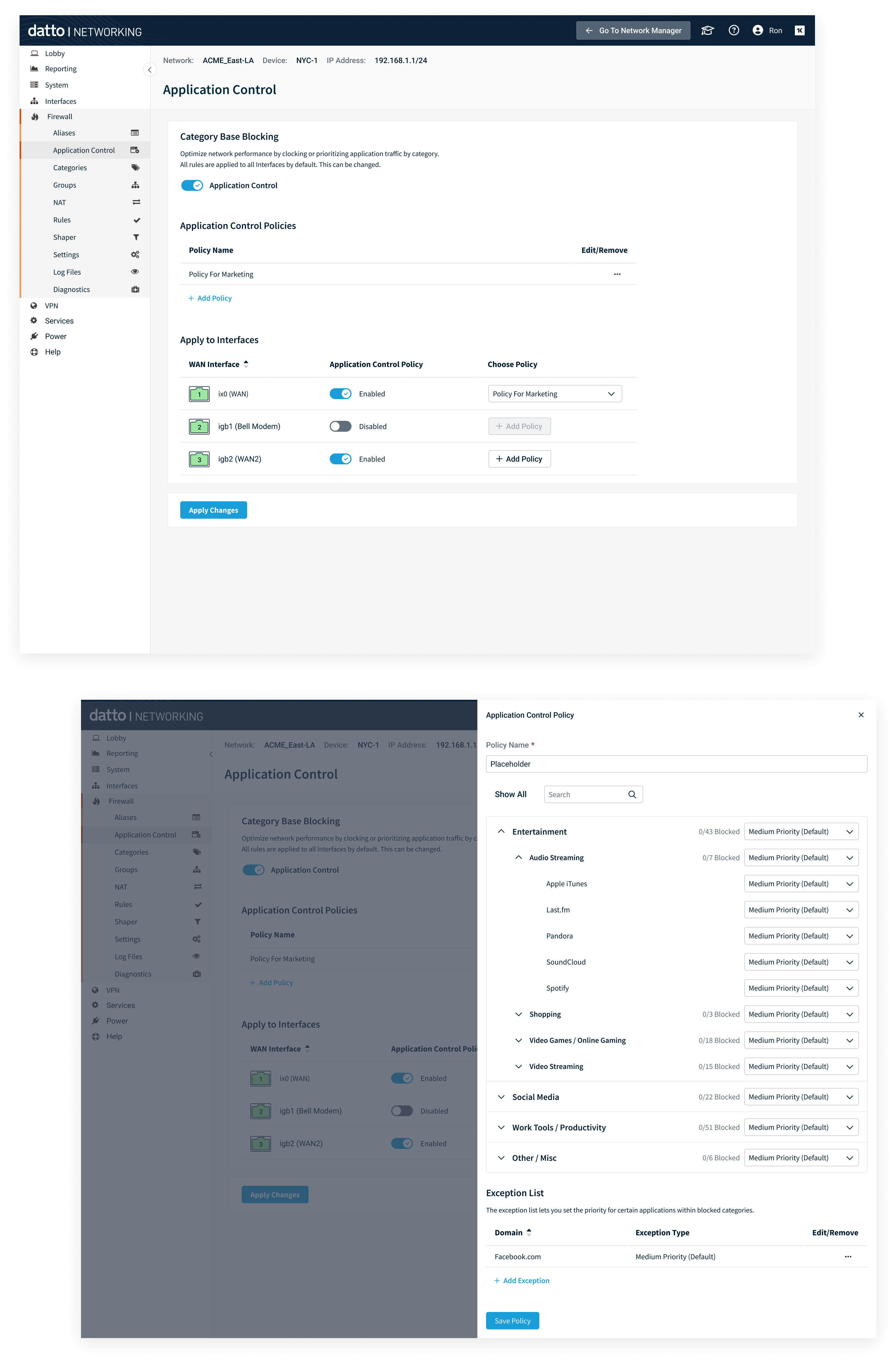Click ellipsis for Policy For Marketing
This screenshot has height=1362, width=896.
(x=617, y=274)
